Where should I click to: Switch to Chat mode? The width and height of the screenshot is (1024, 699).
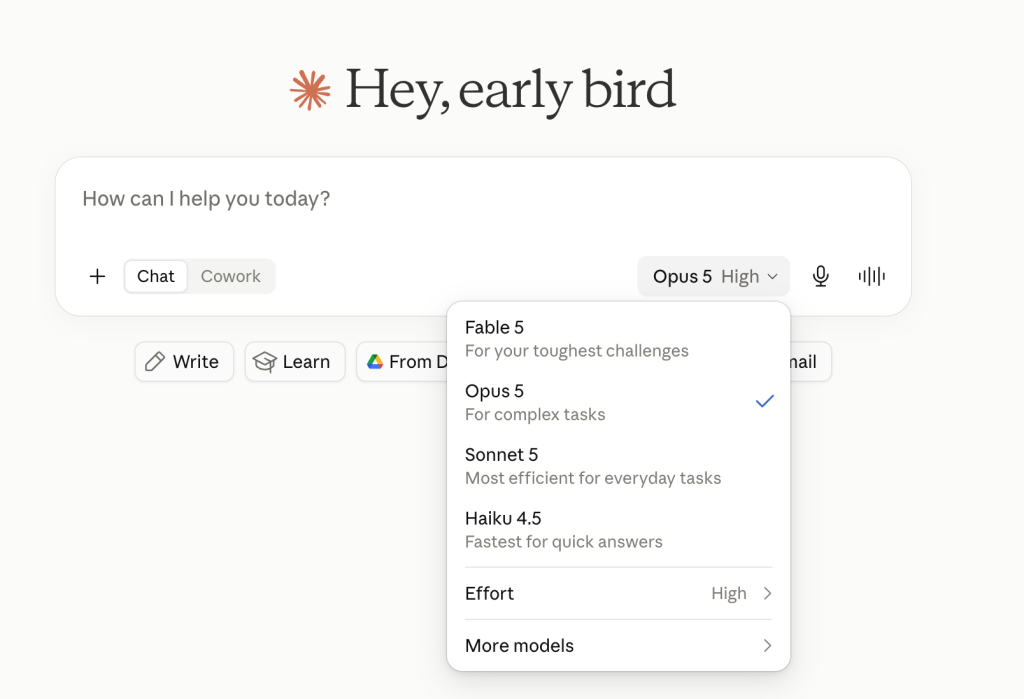(x=155, y=276)
